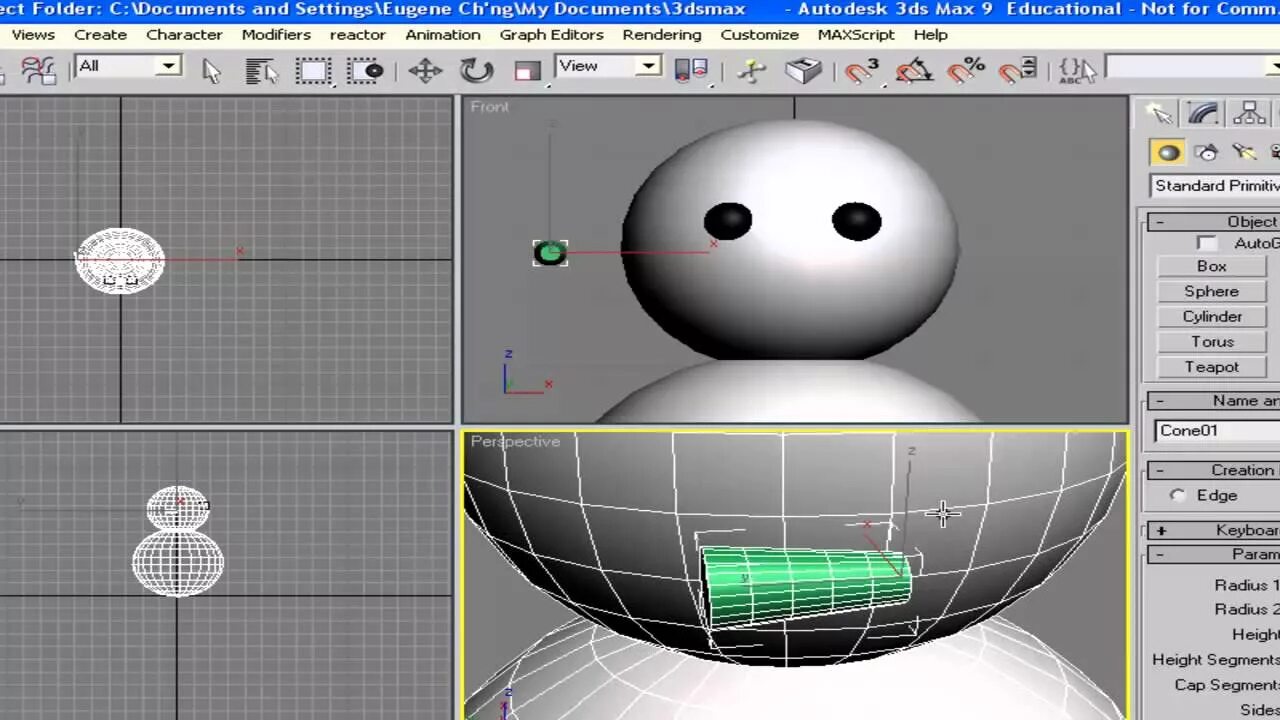Open the named selection sets field
This screenshot has width=1280, height=720.
click(x=1192, y=68)
